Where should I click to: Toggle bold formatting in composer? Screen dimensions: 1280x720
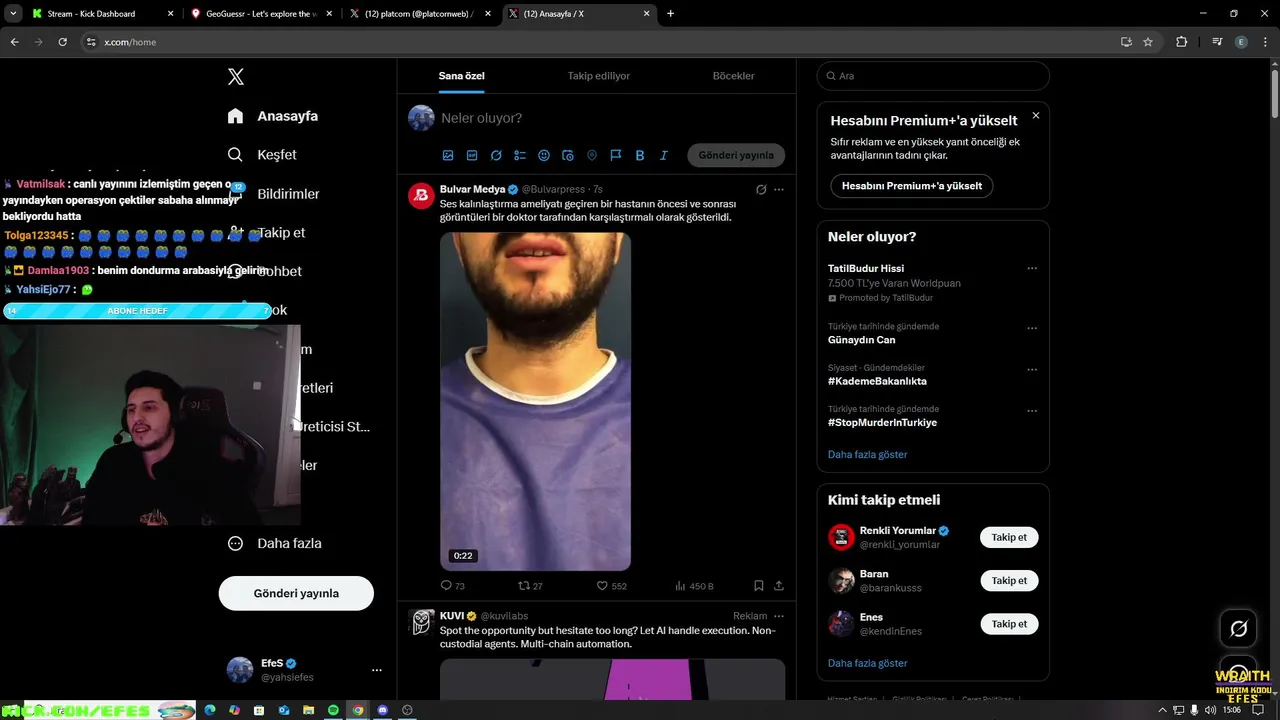(x=640, y=155)
